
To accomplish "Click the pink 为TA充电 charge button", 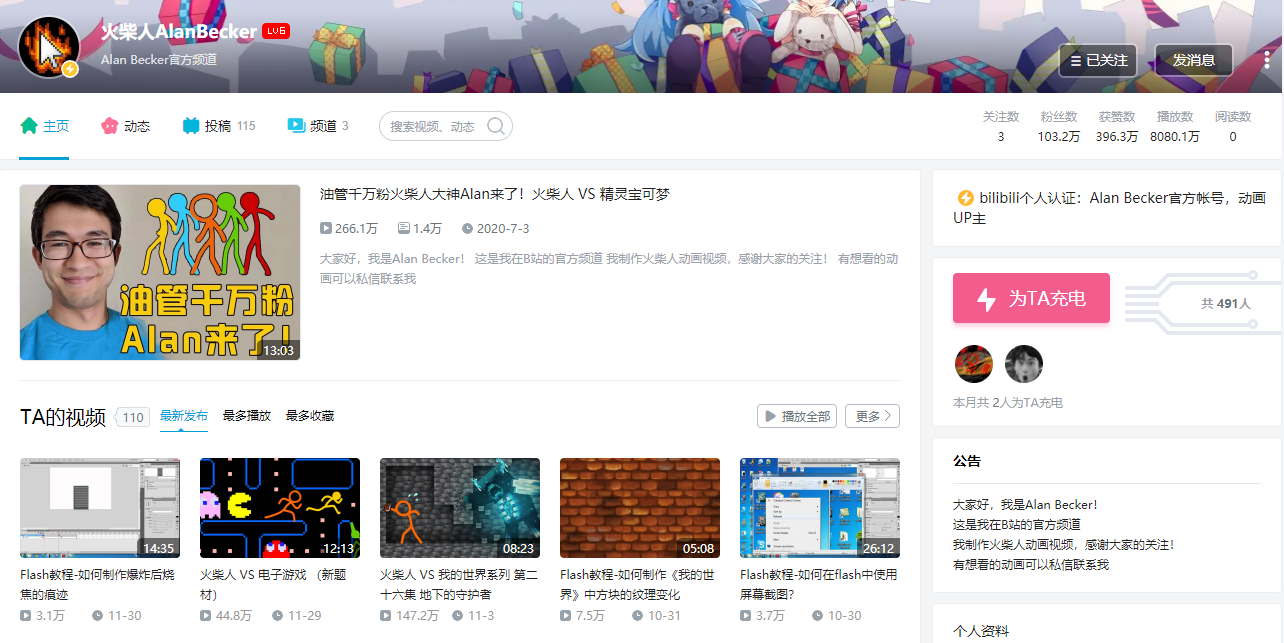I will tap(1031, 298).
